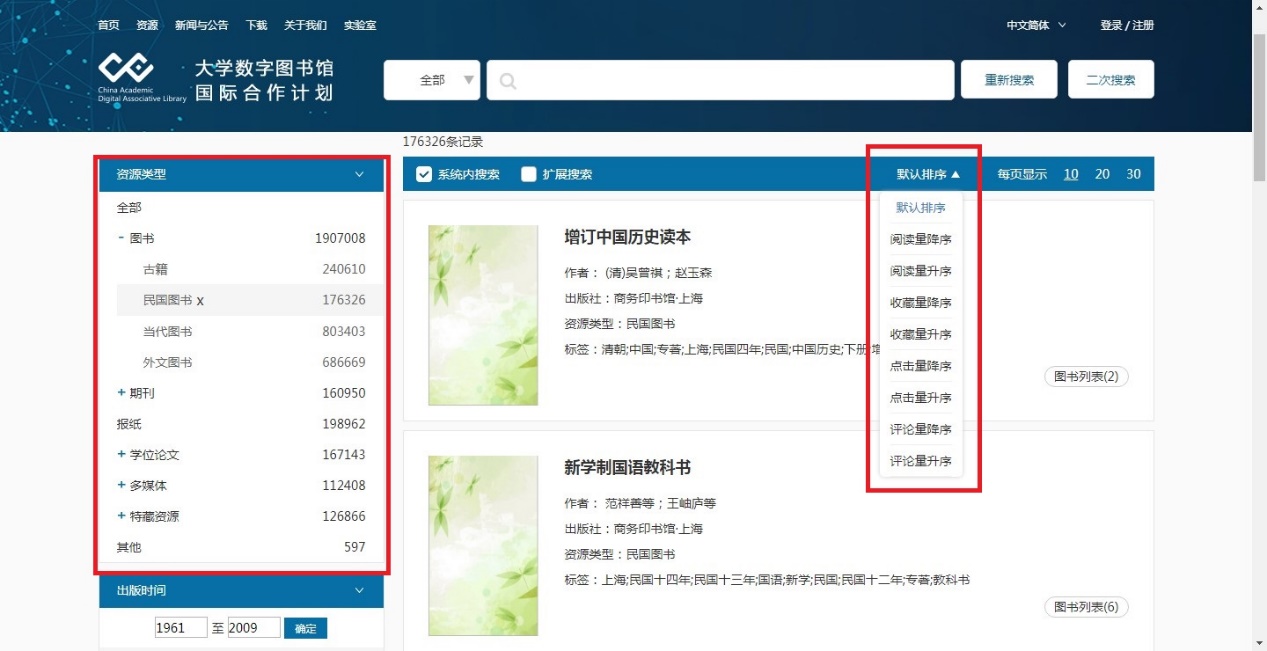The width and height of the screenshot is (1267, 651).
Task: Click the 二次搜索 button
Action: 1110,81
